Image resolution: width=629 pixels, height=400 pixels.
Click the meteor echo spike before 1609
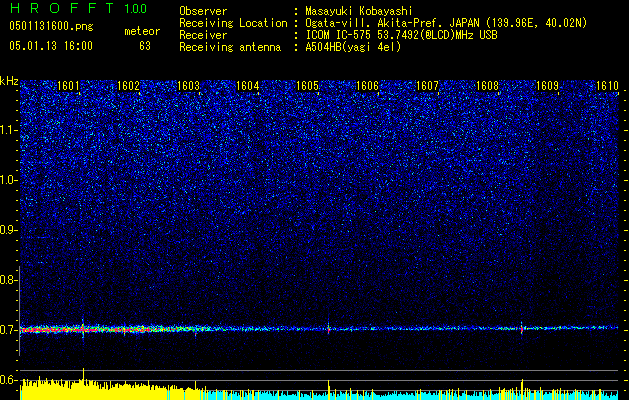(522, 328)
